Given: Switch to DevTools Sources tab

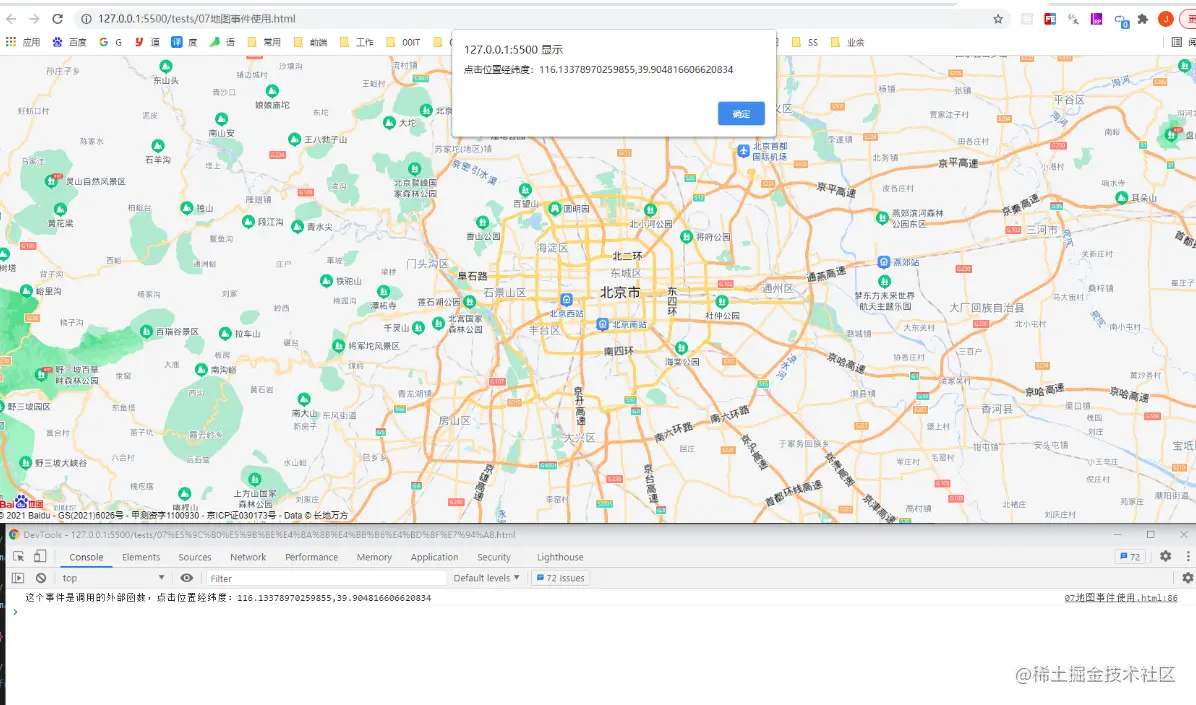Looking at the screenshot, I should tap(195, 557).
